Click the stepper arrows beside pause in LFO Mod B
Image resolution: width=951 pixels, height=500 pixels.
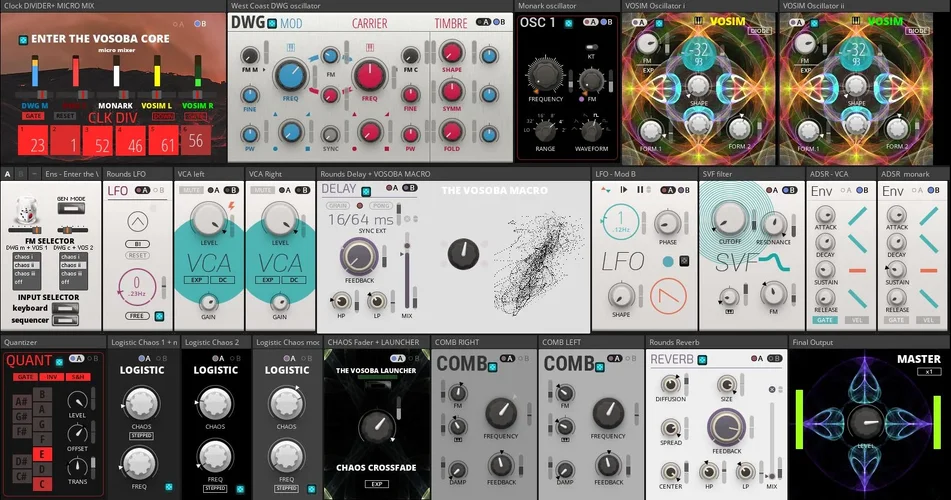649,190
